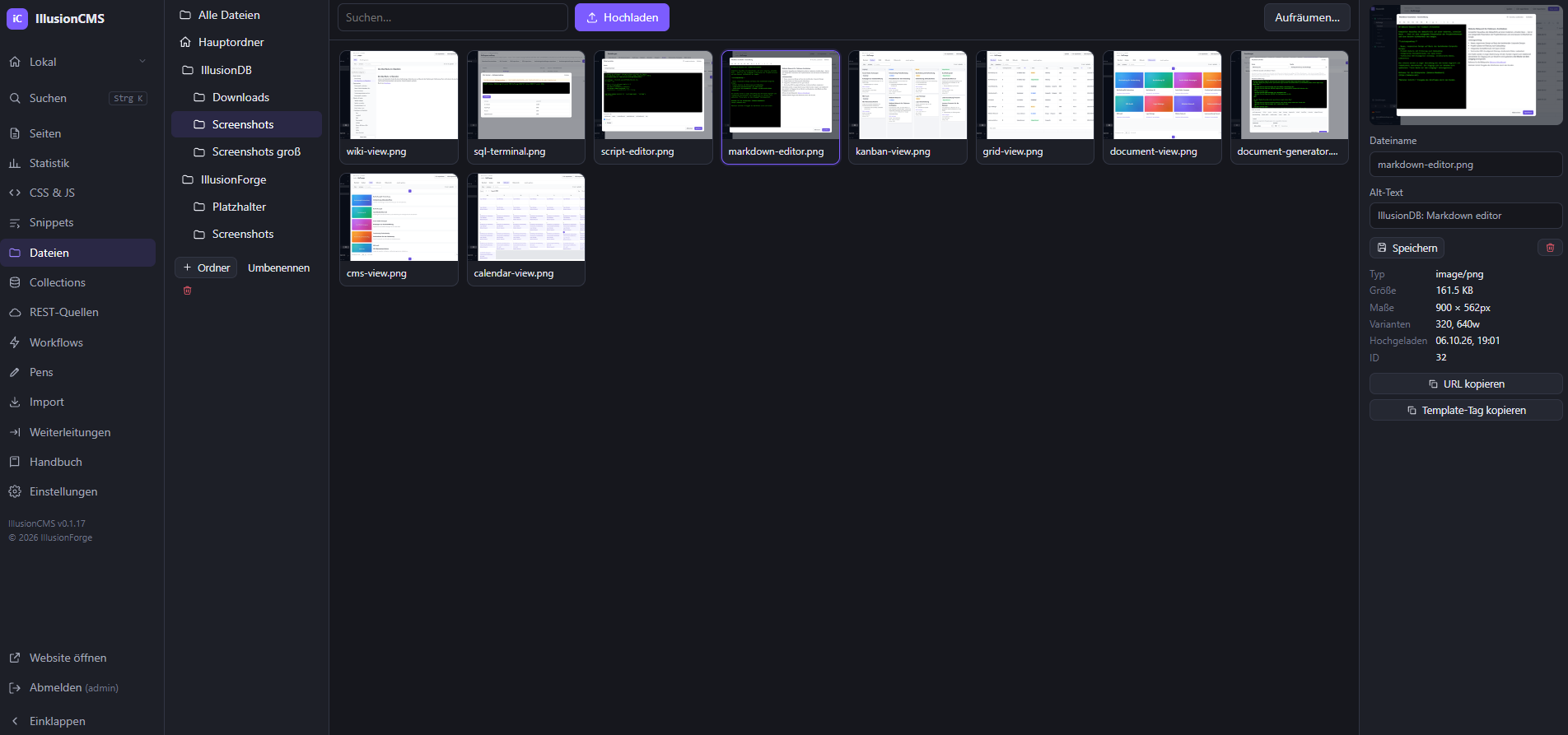This screenshot has width=1568, height=735.
Task: Click the Aufräumen... button
Action: coord(1307,17)
